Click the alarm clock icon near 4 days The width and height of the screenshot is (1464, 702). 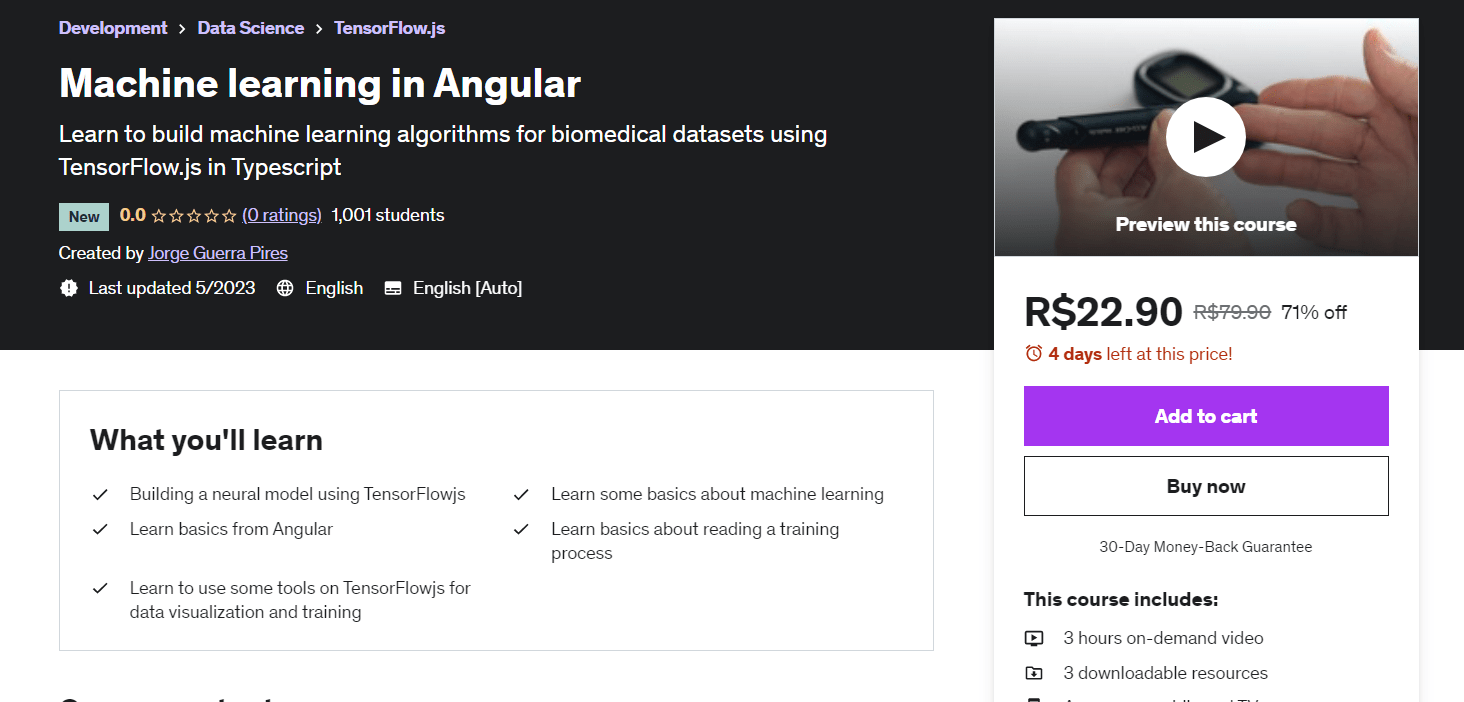(x=1033, y=353)
